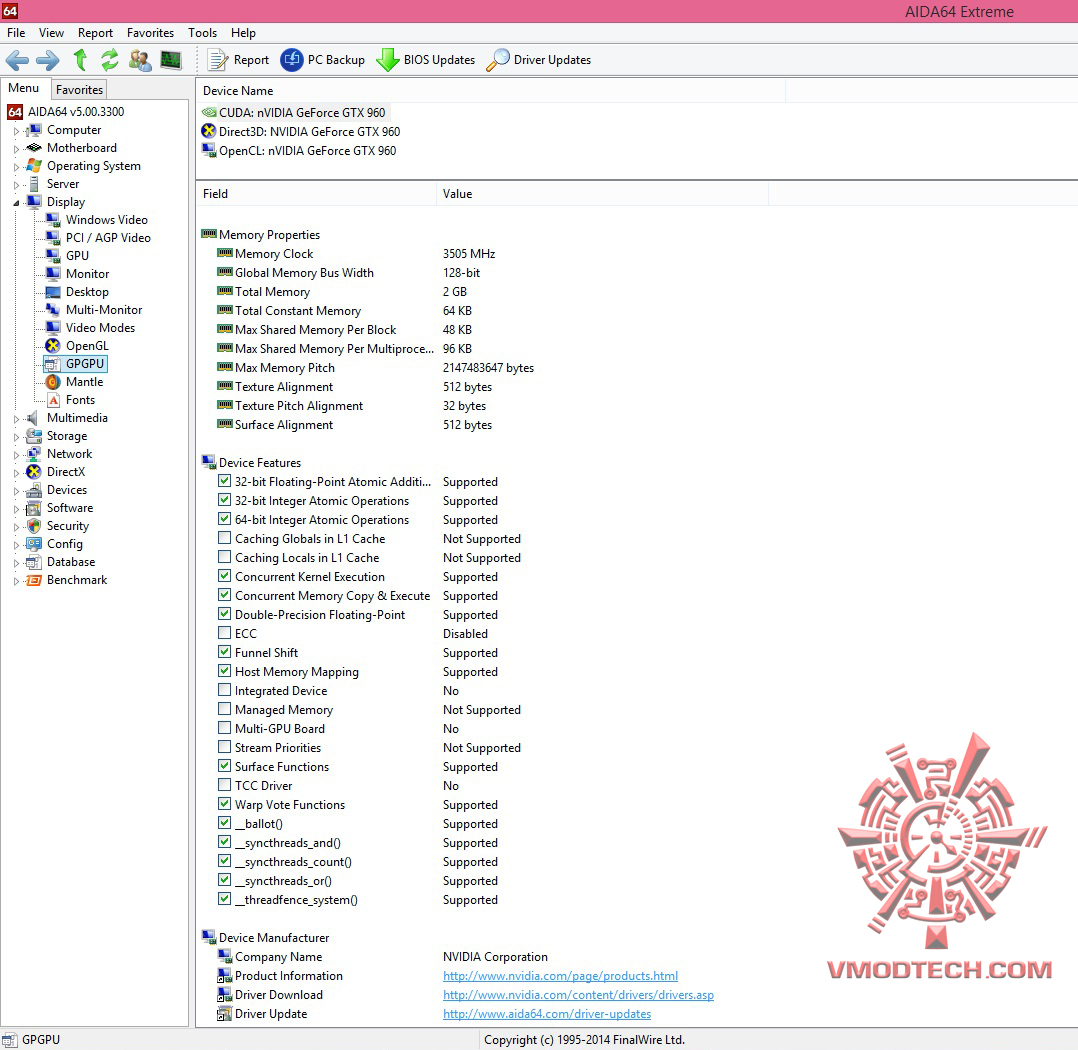Toggle Concurrent Kernel Execution checkbox

(x=224, y=576)
